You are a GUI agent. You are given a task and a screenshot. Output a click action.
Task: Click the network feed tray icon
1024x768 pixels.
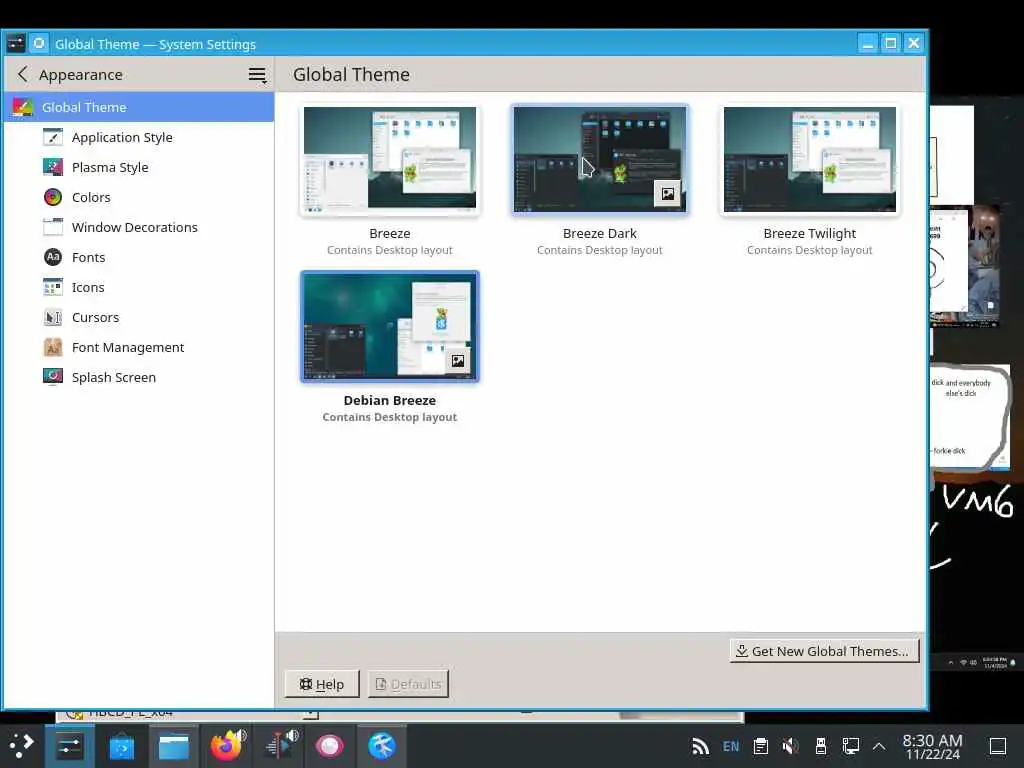(701, 746)
